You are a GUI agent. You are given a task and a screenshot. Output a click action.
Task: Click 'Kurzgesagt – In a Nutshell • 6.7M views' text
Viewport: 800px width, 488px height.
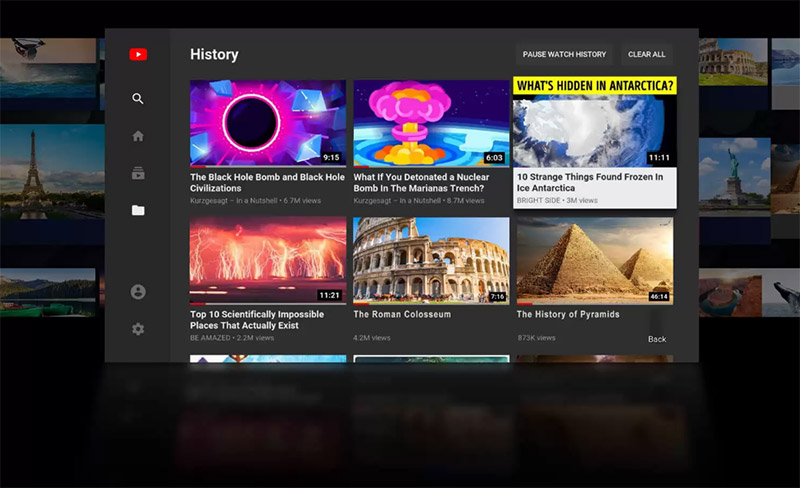tap(255, 201)
